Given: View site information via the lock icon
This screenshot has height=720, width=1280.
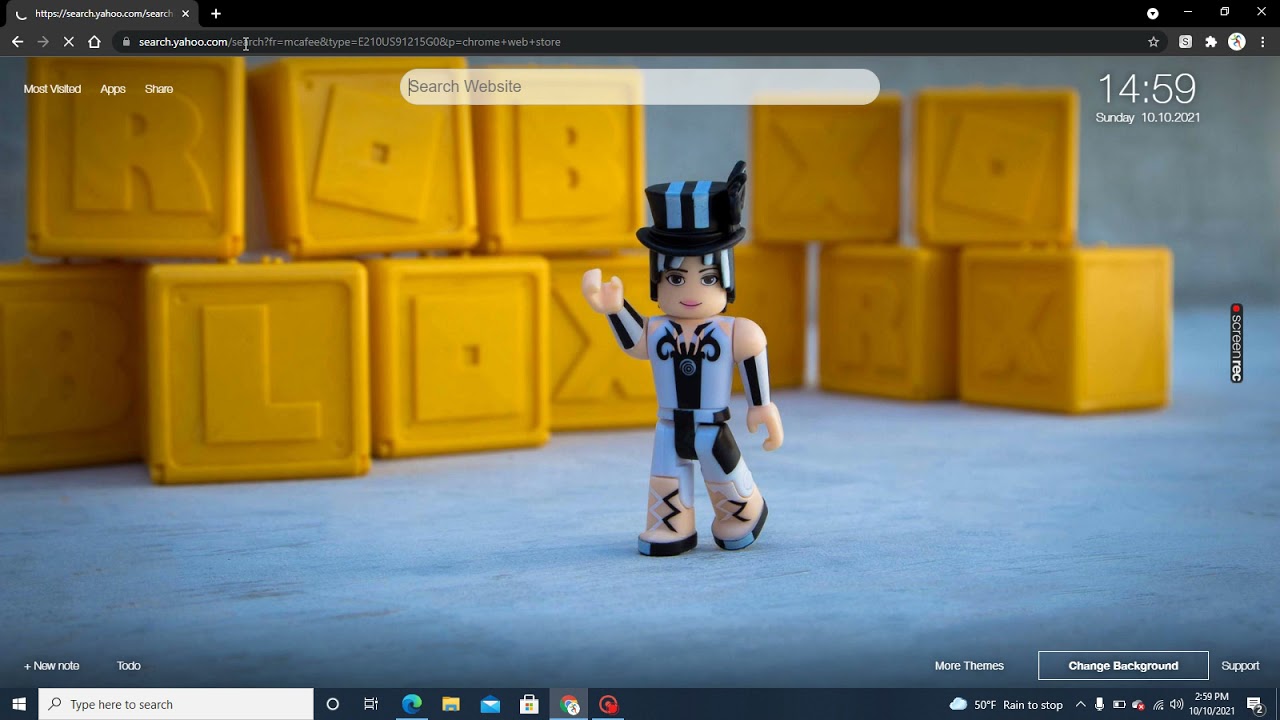Looking at the screenshot, I should point(126,42).
